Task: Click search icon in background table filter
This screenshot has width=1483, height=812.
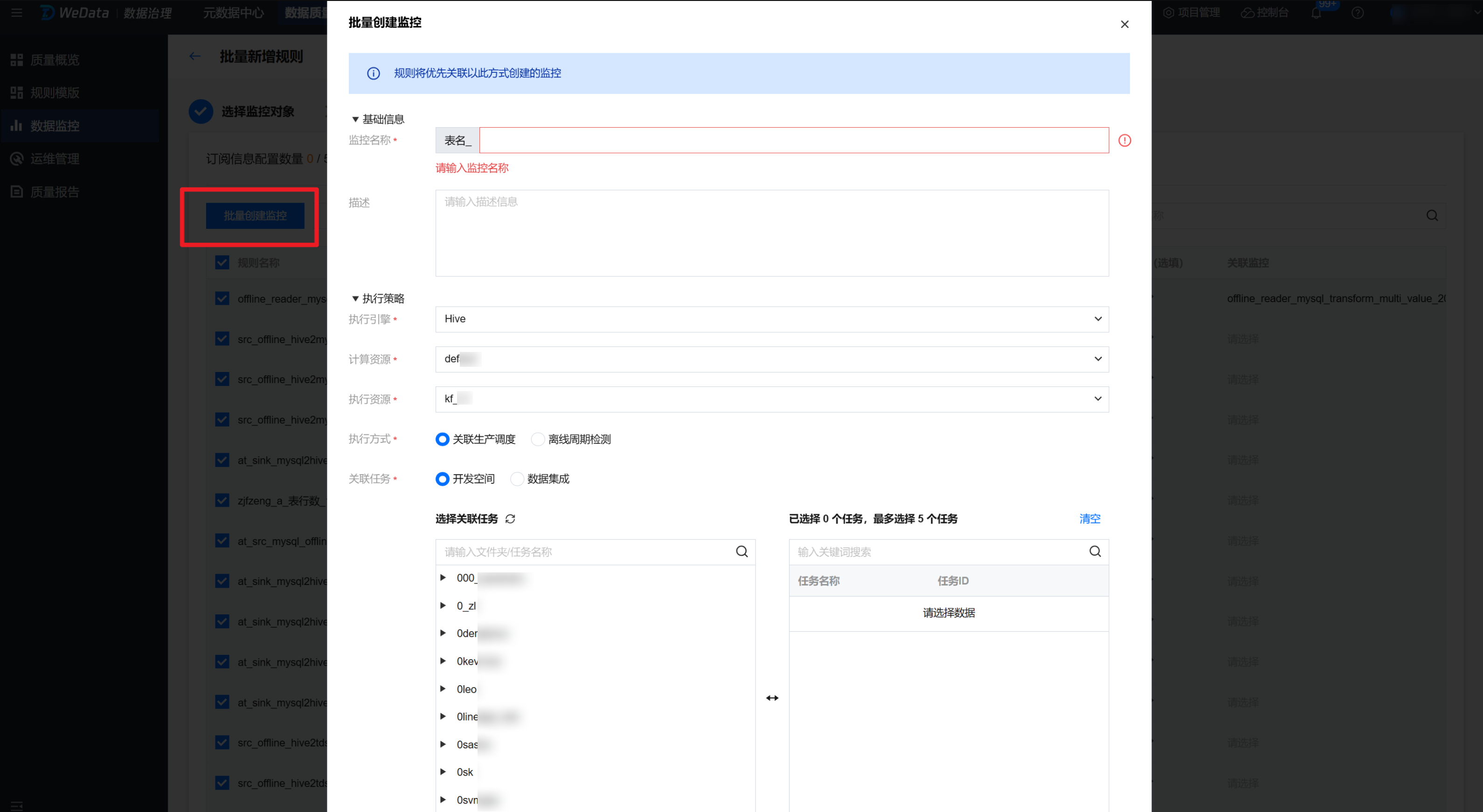Action: pos(1432,215)
